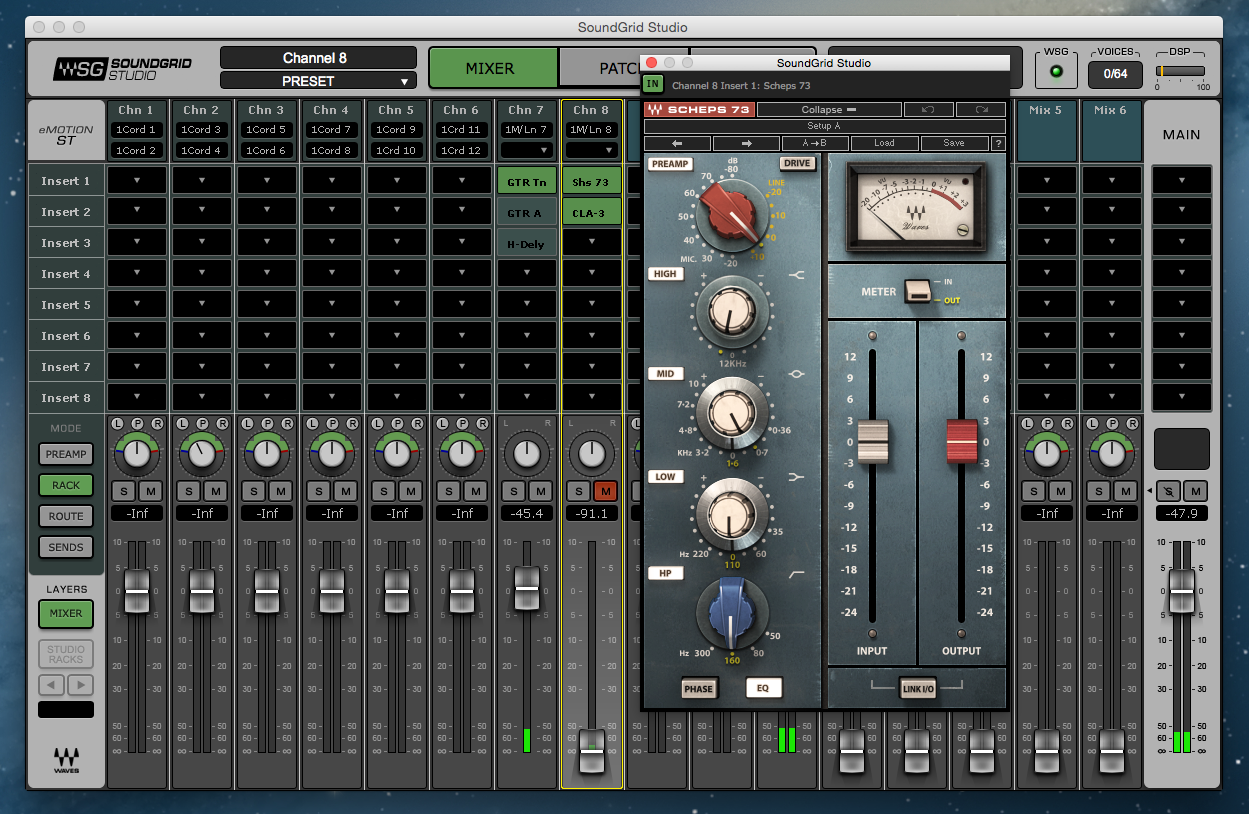Select SENDS mode
The height and width of the screenshot is (814, 1249).
click(66, 547)
